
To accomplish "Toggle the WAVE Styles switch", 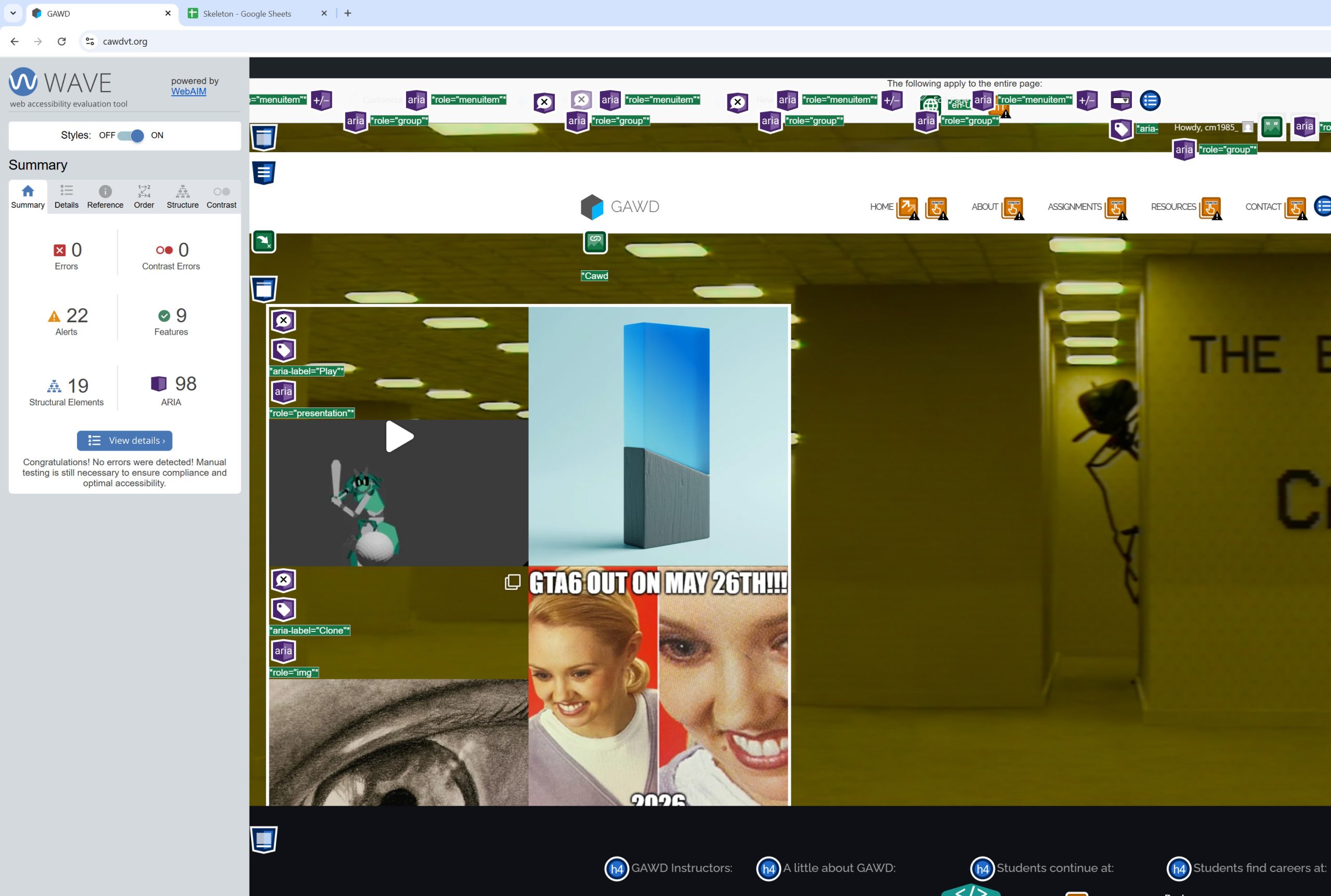I will coord(131,136).
